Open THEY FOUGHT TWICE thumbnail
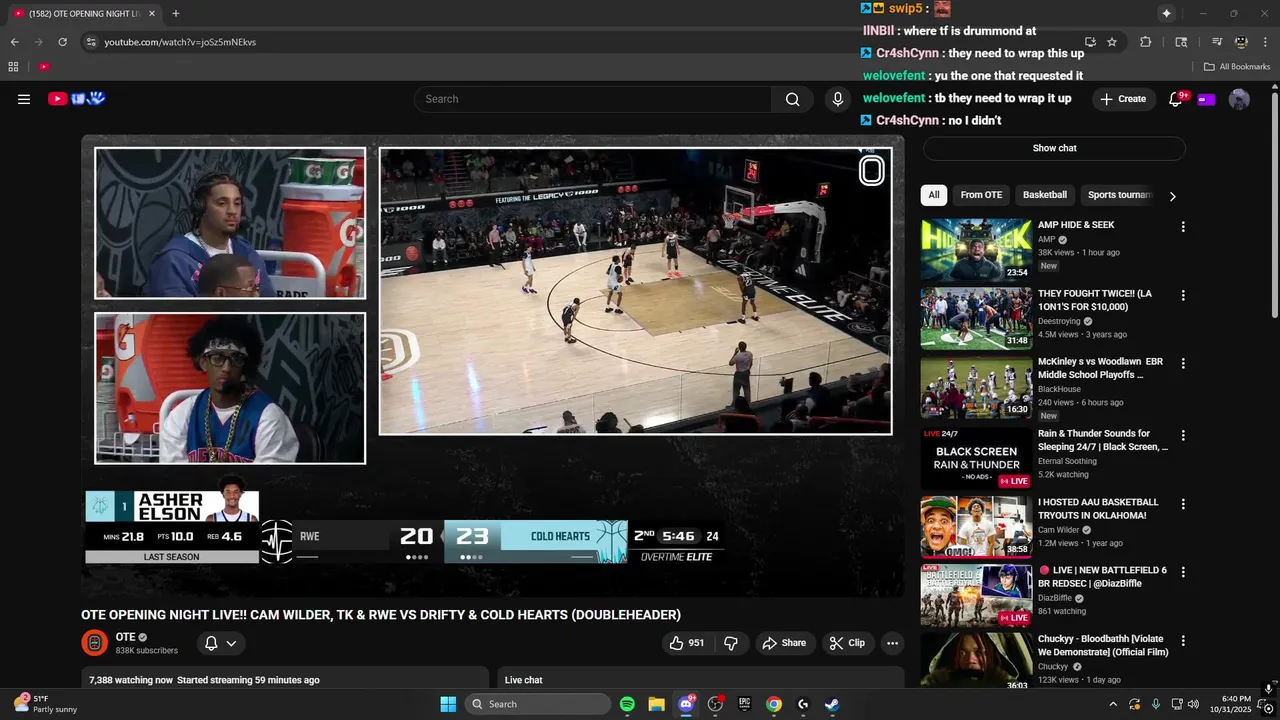This screenshot has height=720, width=1280. tap(976, 318)
